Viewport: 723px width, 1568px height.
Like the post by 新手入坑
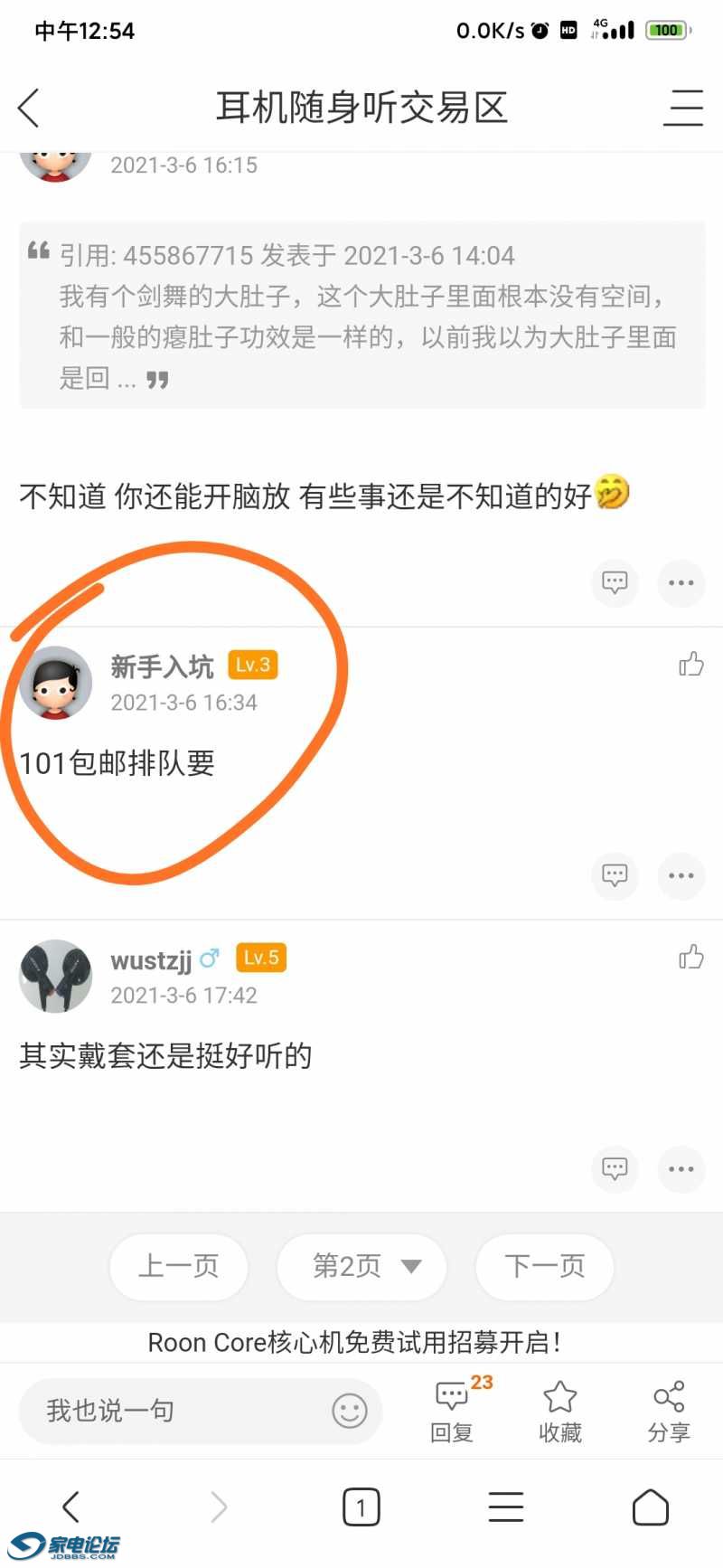tap(691, 664)
